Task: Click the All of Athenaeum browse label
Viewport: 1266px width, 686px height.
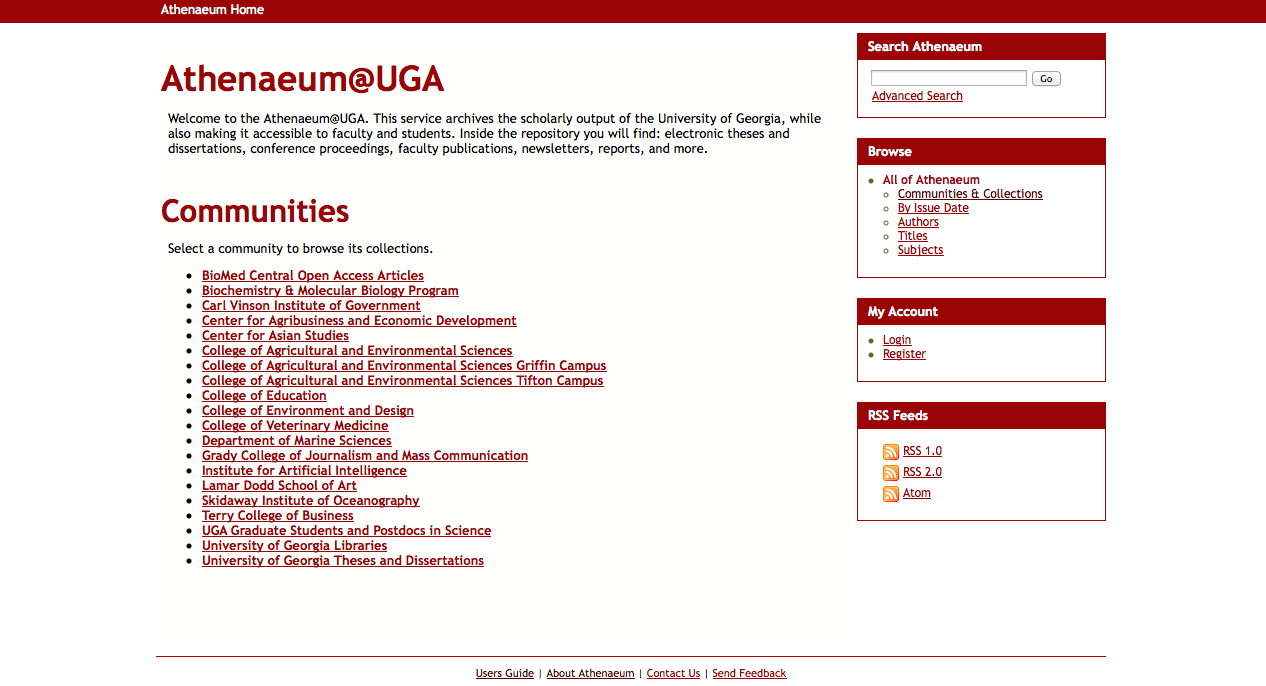Action: pyautogui.click(x=931, y=180)
